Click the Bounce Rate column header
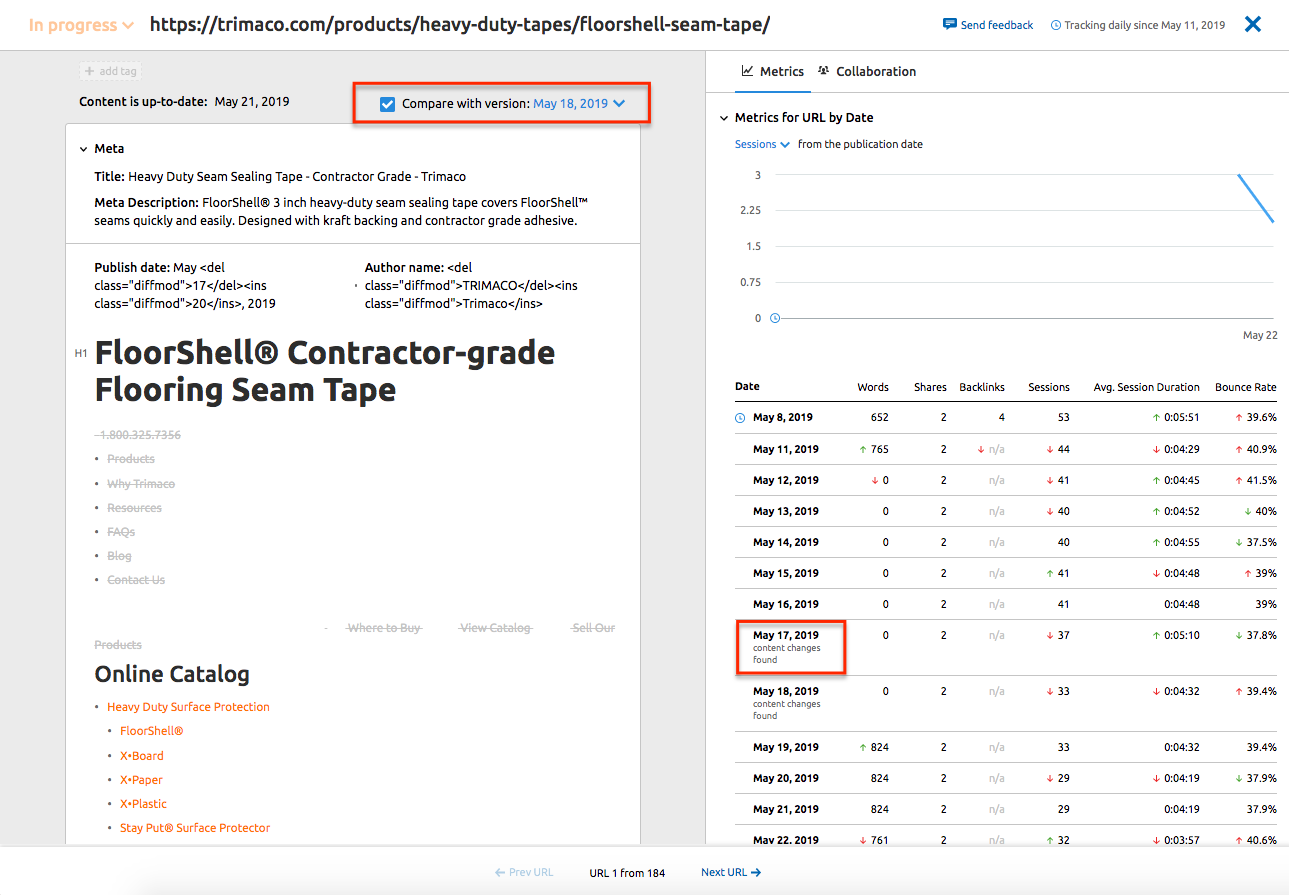Screen dimensions: 1289x895 1245,387
